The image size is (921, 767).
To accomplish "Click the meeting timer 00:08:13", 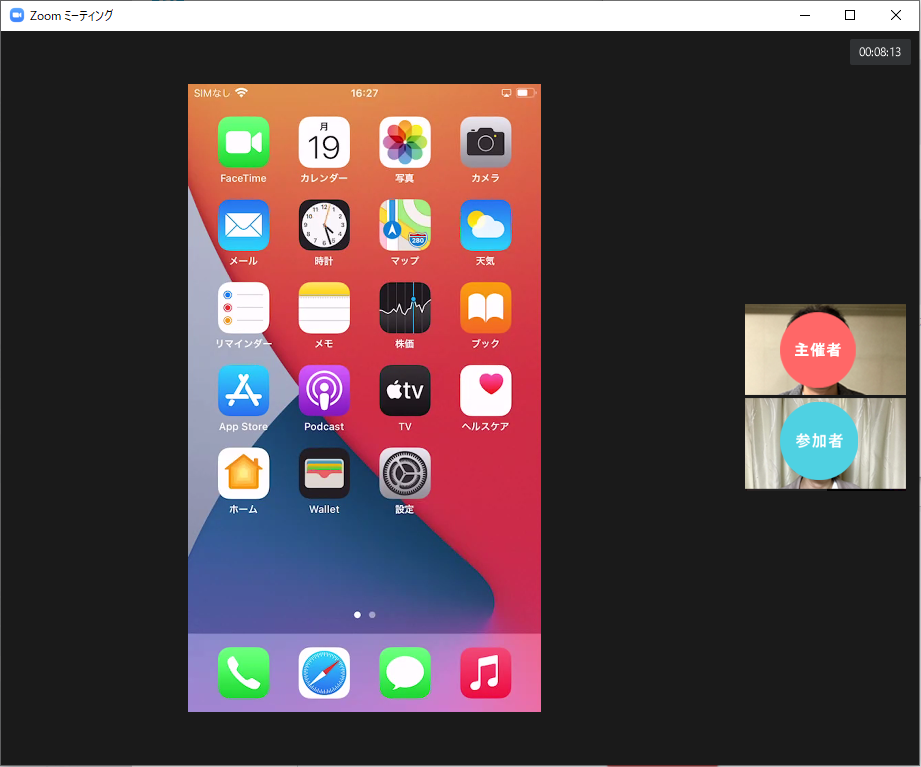I will 880,52.
